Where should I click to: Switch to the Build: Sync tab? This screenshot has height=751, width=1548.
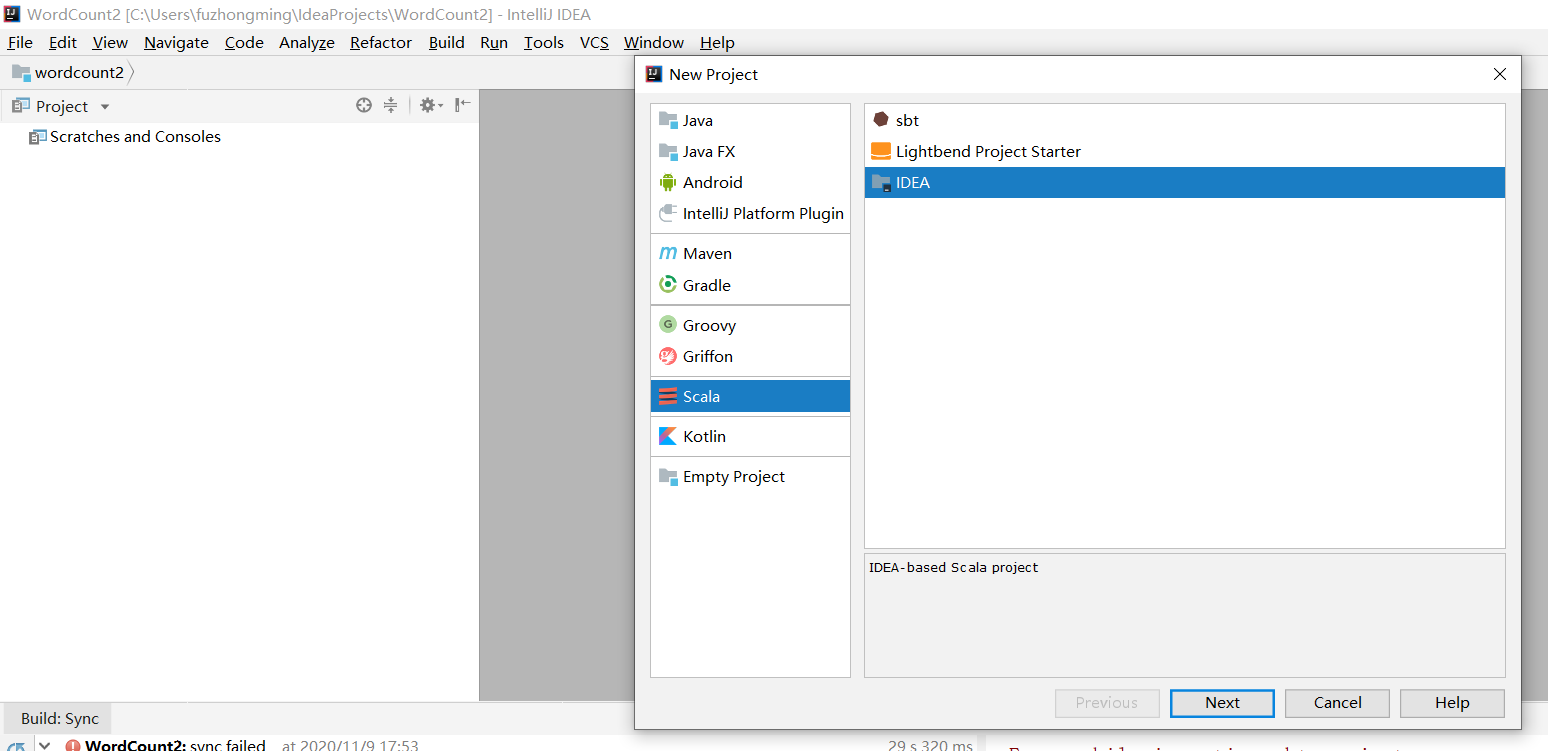56,718
